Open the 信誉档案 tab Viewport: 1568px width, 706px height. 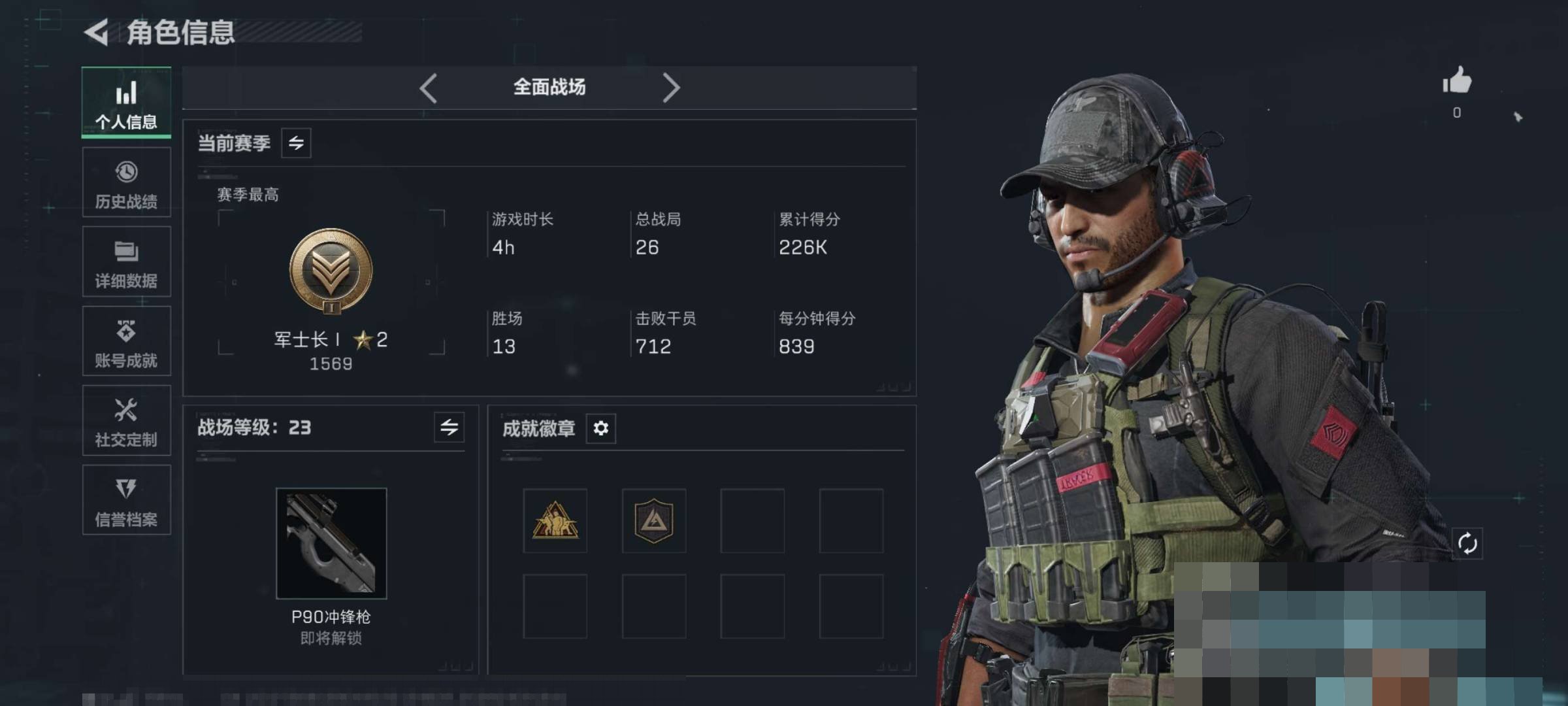tap(127, 500)
